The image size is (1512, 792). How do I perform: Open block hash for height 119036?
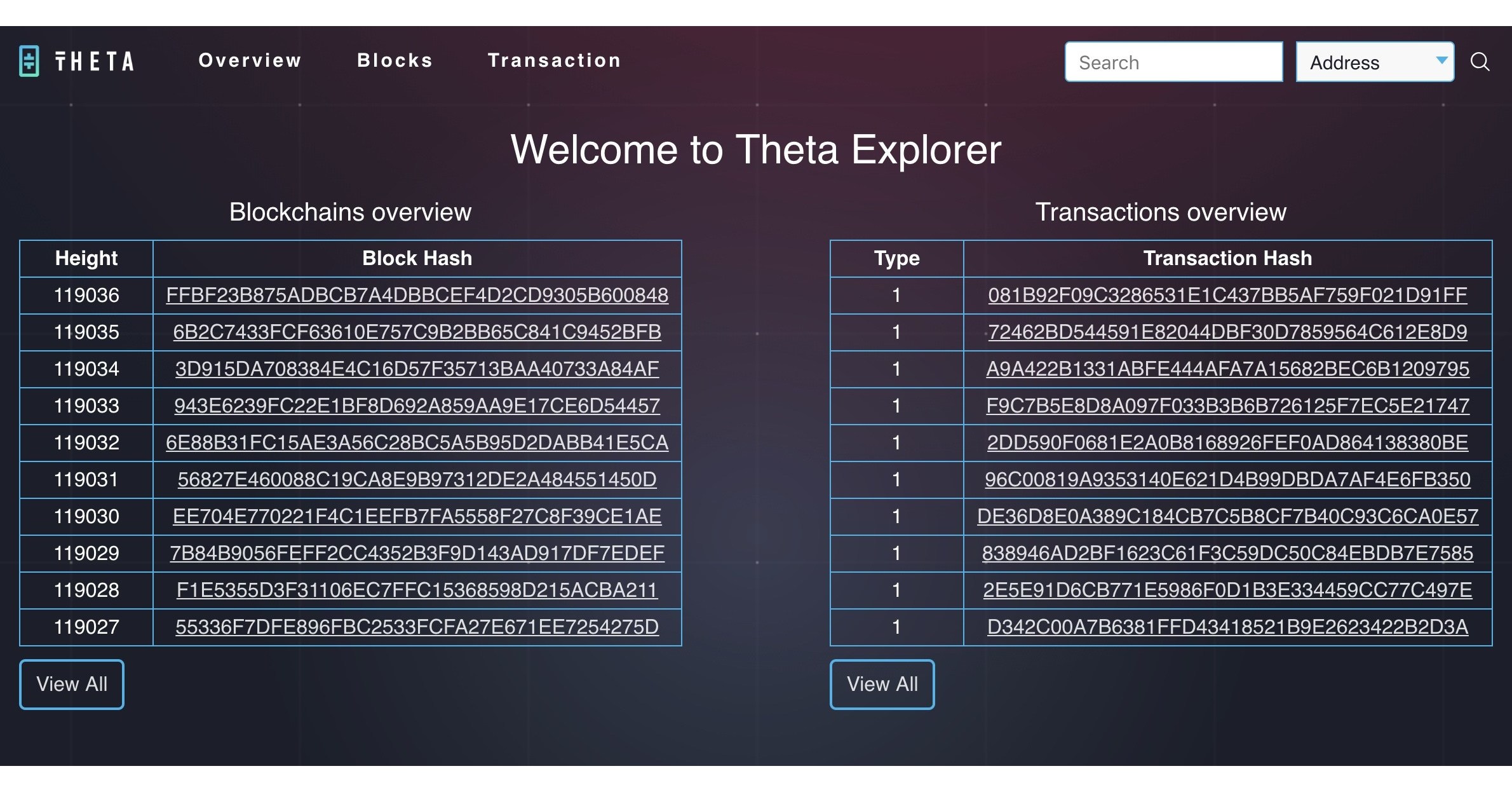tap(417, 295)
